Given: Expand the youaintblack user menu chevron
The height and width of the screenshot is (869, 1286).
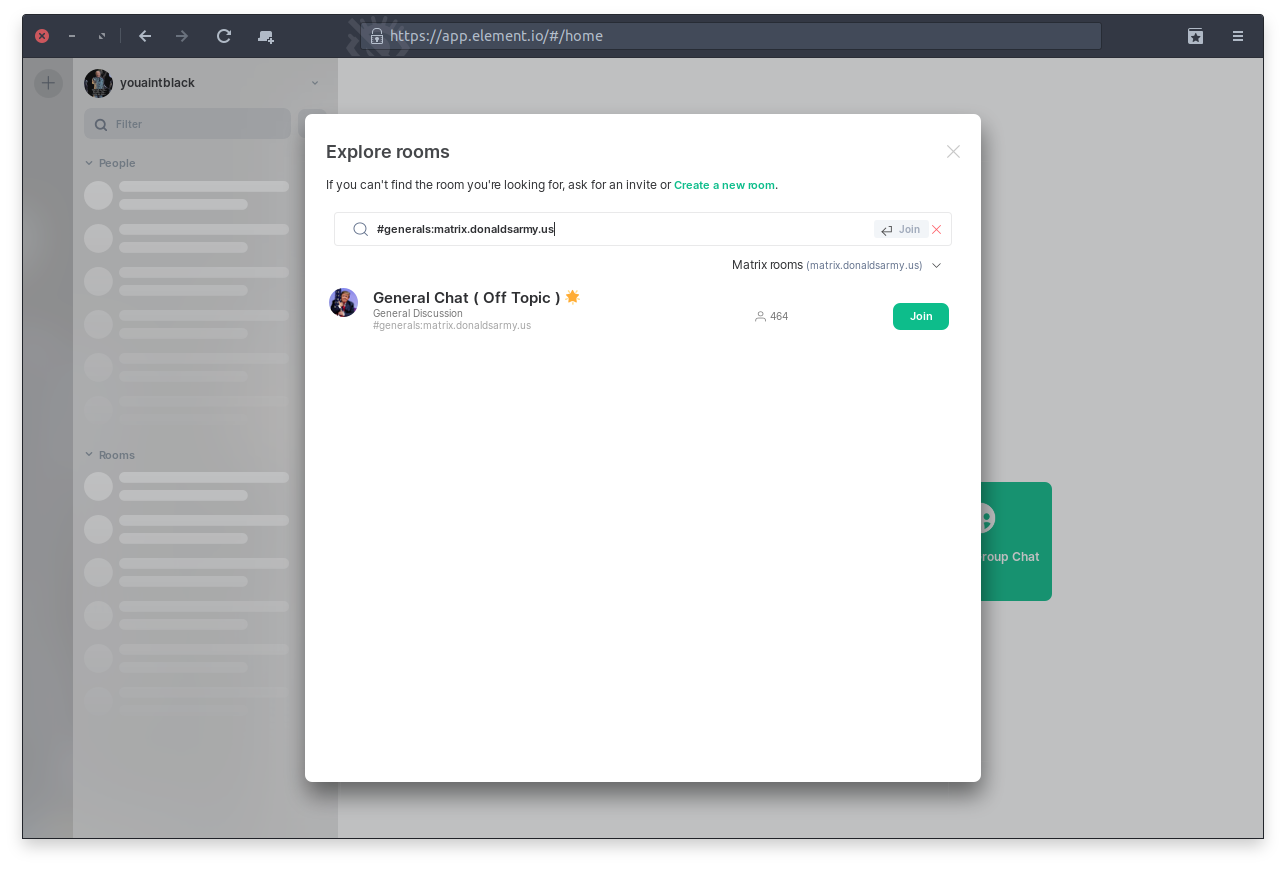Looking at the screenshot, I should click(x=315, y=83).
